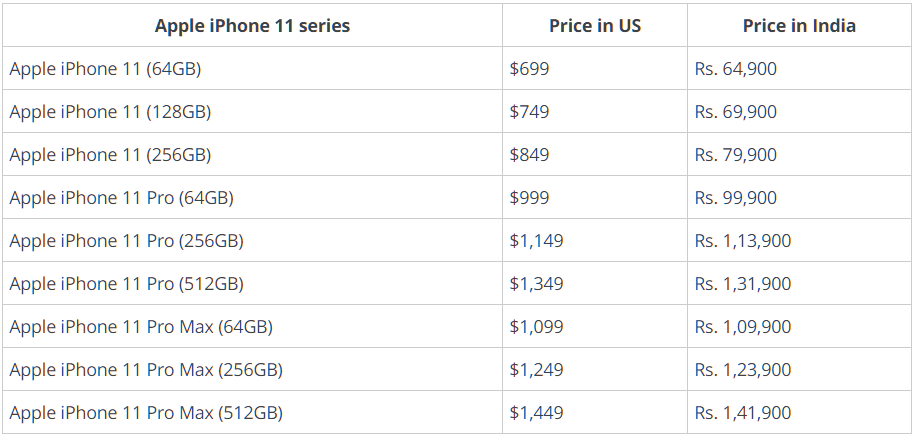Click 'Apple iPhone 11 Pro Max (256GB)' cell
The height and width of the screenshot is (436, 914).
[x=146, y=370]
